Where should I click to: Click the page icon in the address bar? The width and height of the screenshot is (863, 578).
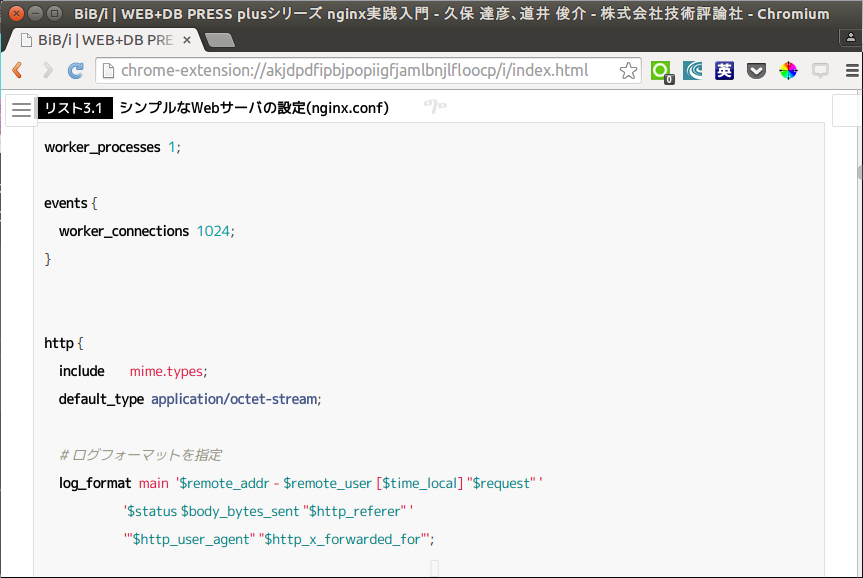[x=108, y=70]
